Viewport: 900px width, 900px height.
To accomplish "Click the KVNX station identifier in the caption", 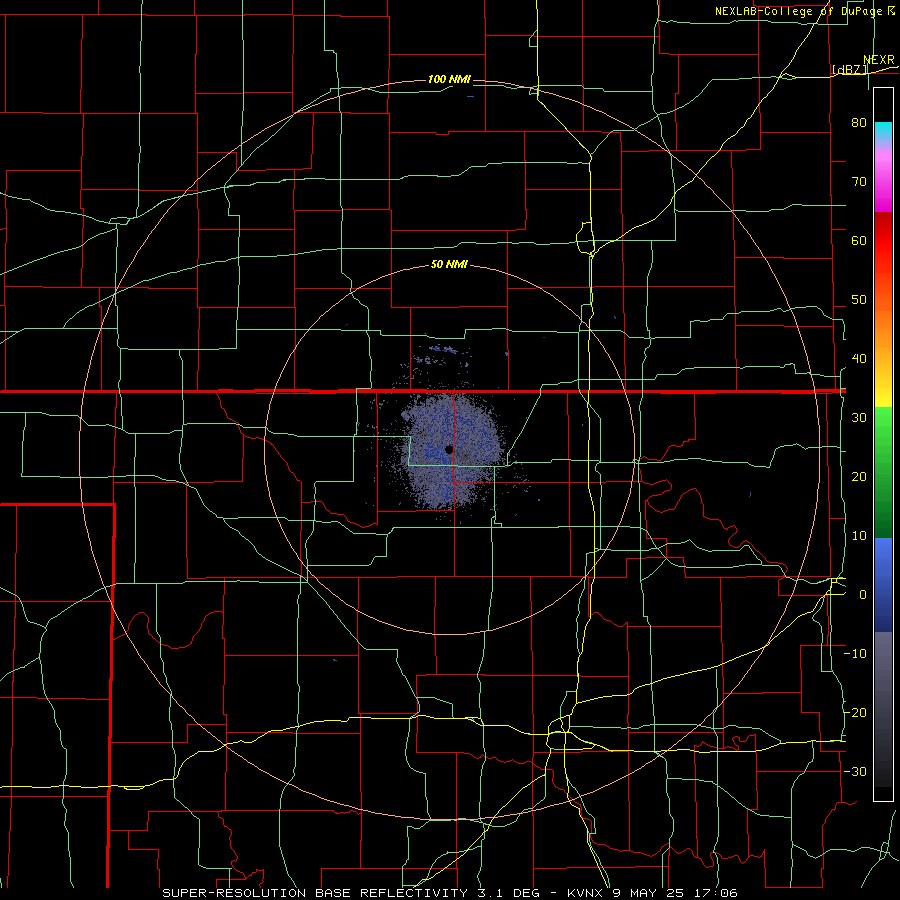I will click(584, 893).
